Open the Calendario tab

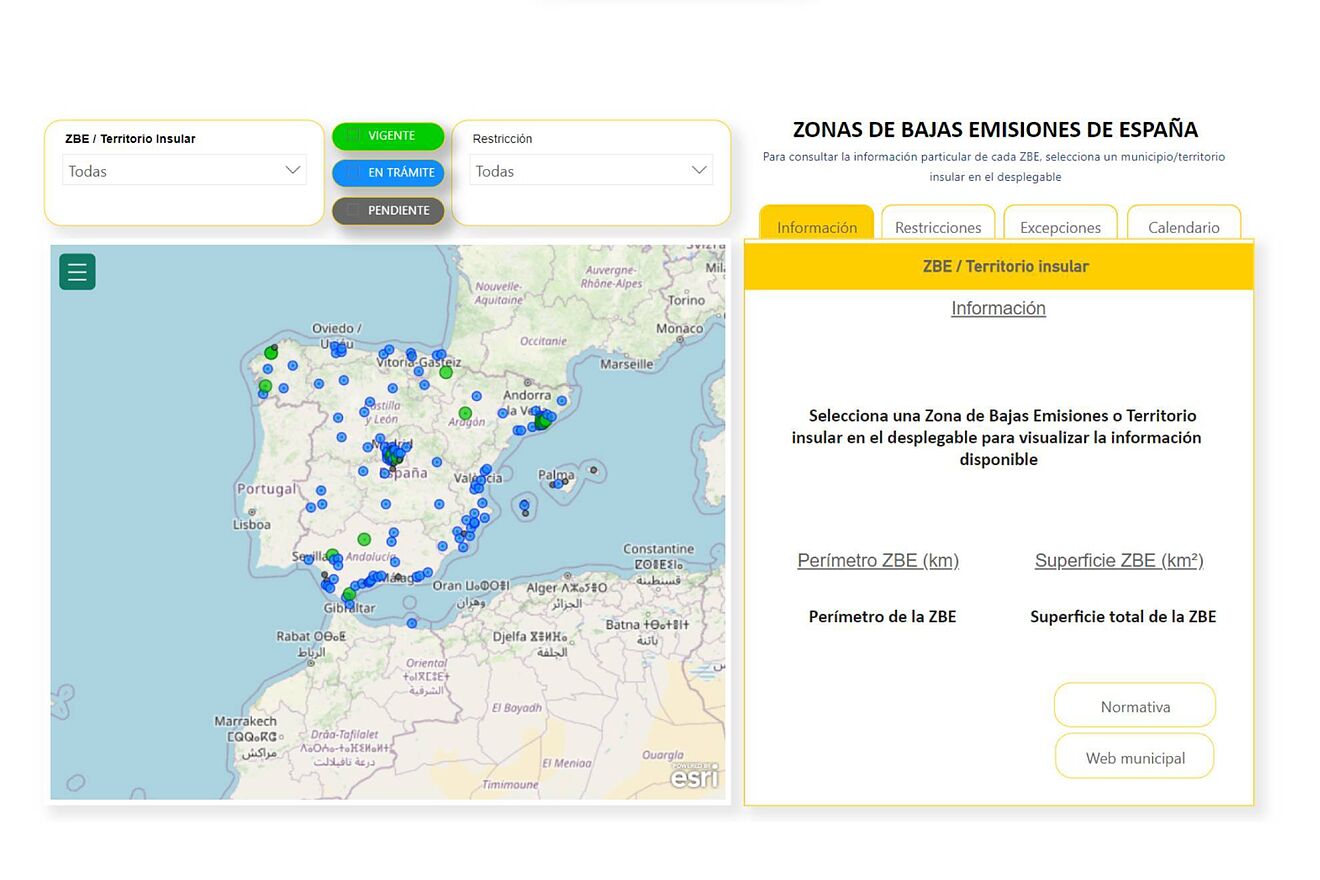(x=1184, y=227)
